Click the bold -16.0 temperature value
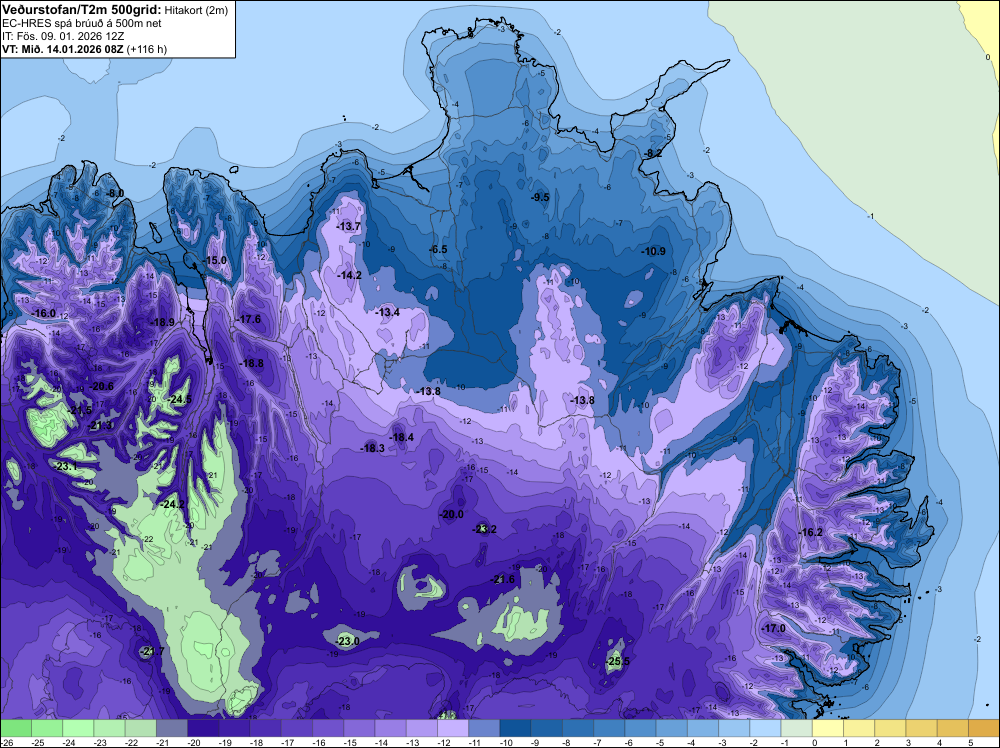Screen dimensions: 1000x748 tap(44, 313)
